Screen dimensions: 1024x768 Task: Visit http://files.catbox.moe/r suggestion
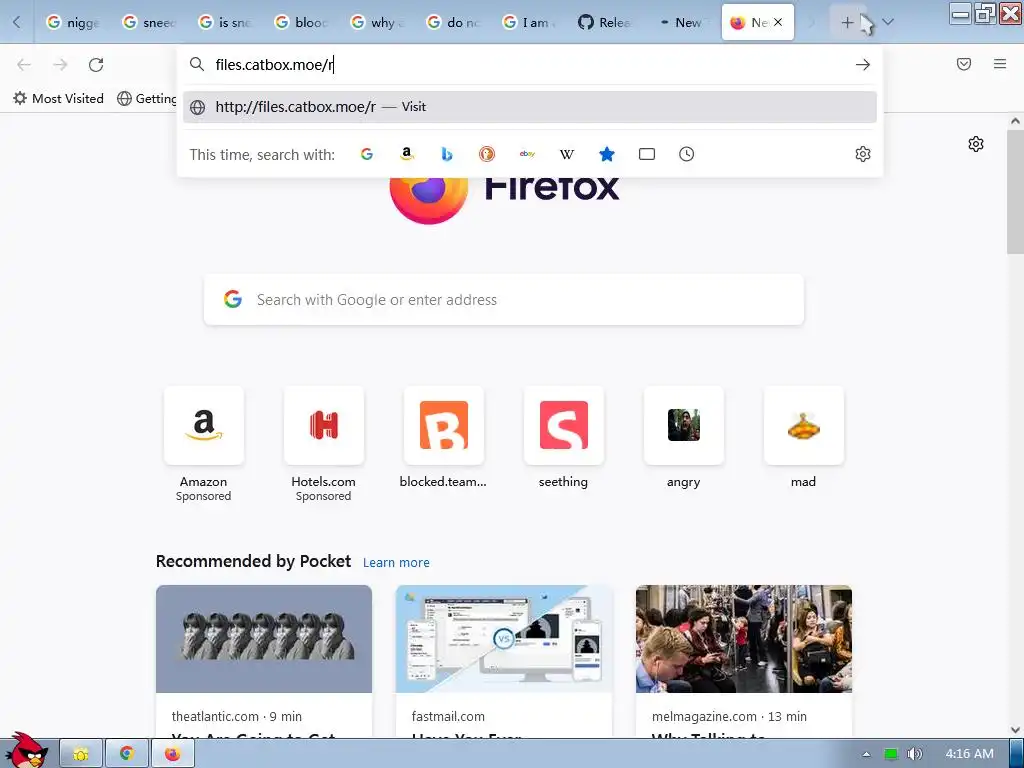point(530,107)
